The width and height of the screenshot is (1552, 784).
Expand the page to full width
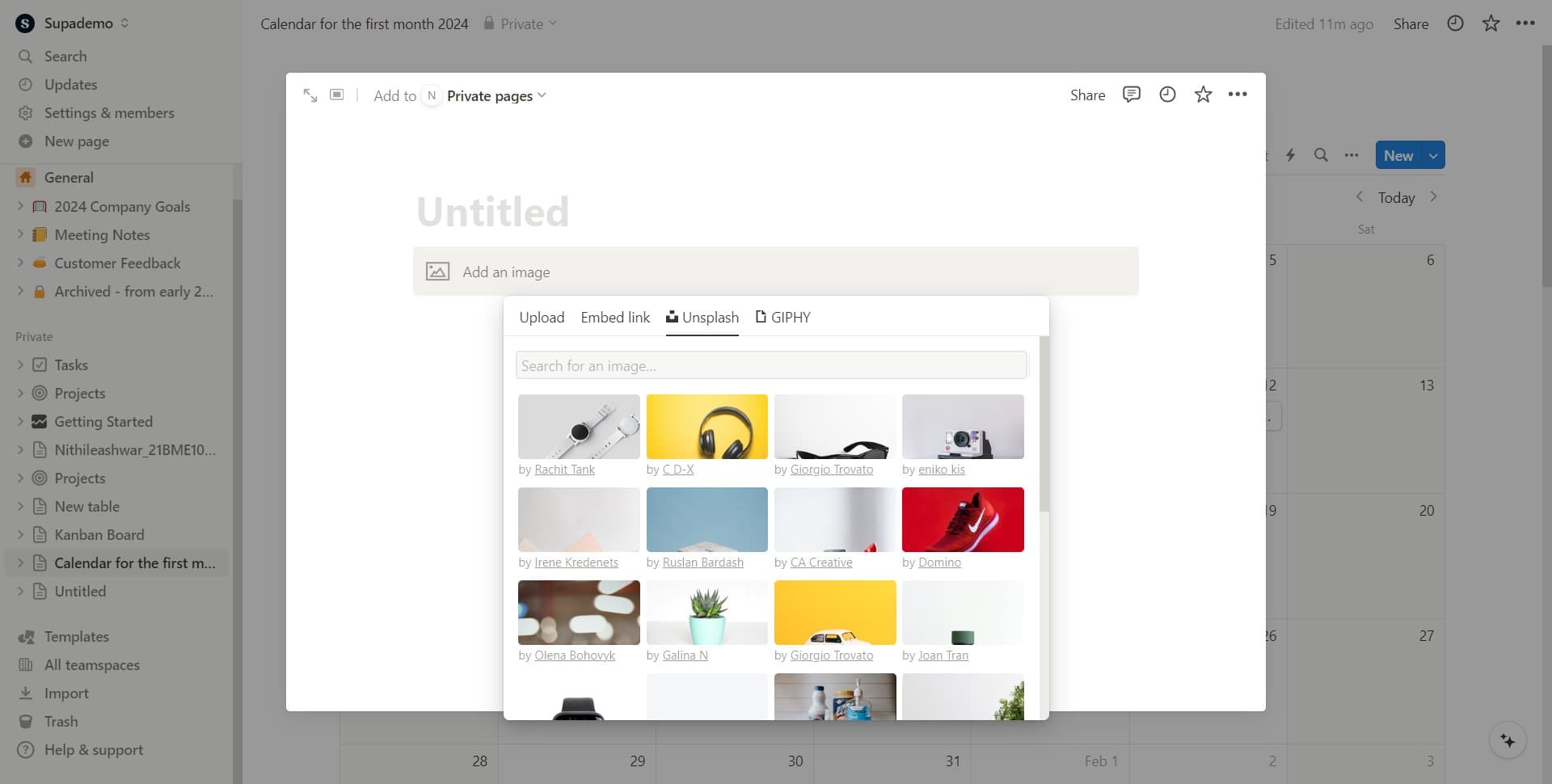(x=311, y=95)
